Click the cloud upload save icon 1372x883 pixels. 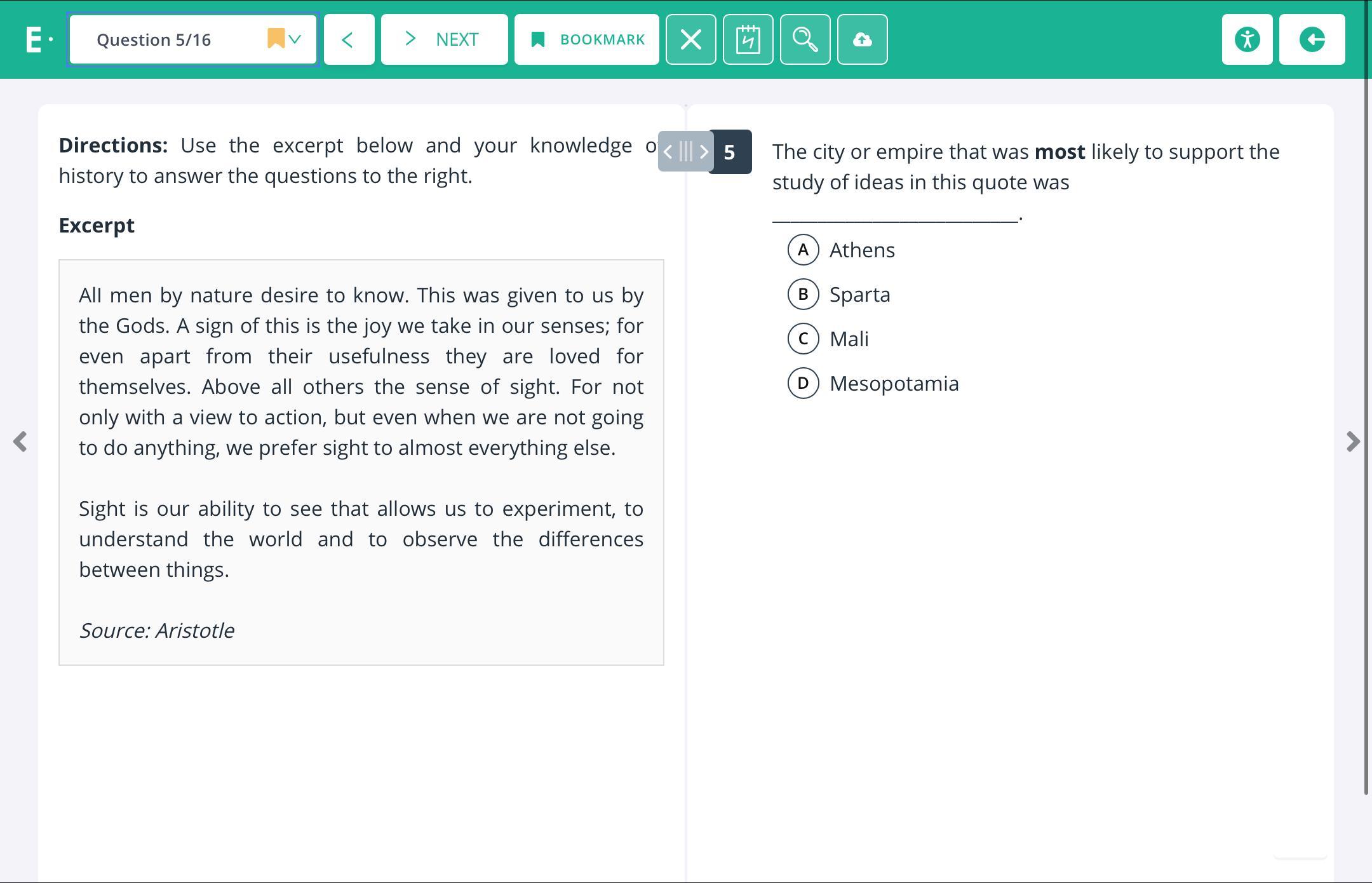point(862,39)
